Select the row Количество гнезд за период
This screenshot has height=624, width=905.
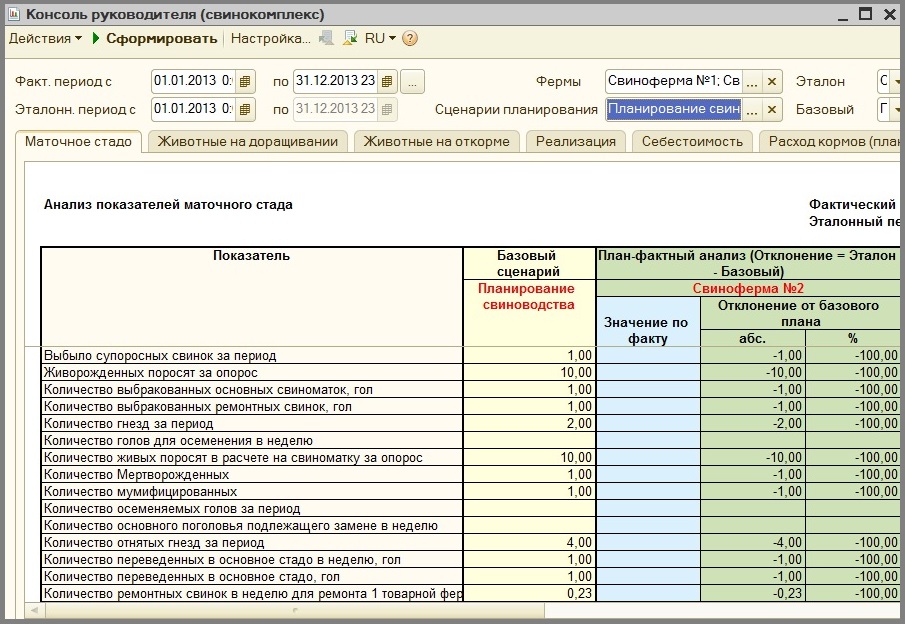tap(252, 424)
